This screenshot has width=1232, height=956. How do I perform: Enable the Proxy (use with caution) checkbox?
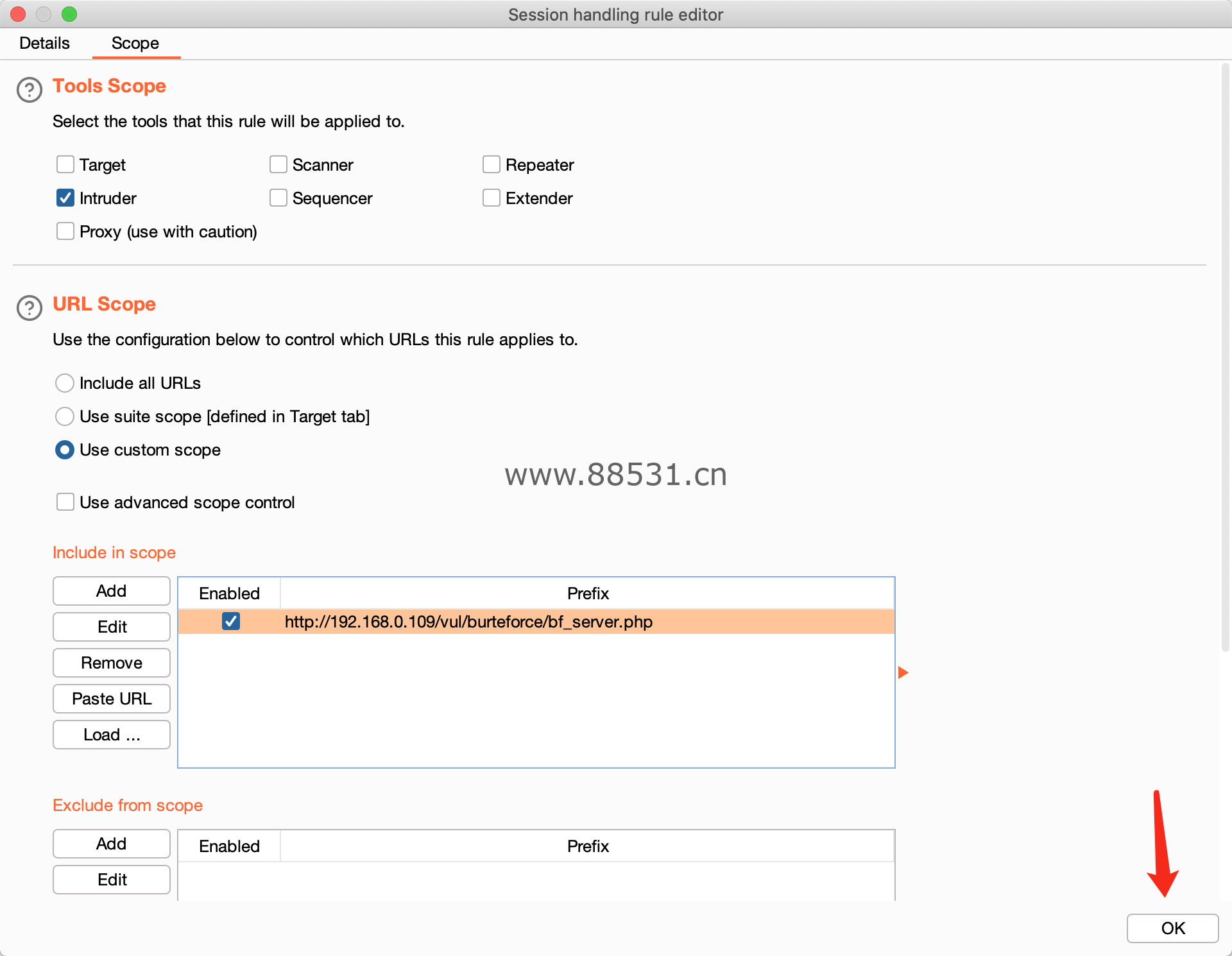click(x=65, y=231)
